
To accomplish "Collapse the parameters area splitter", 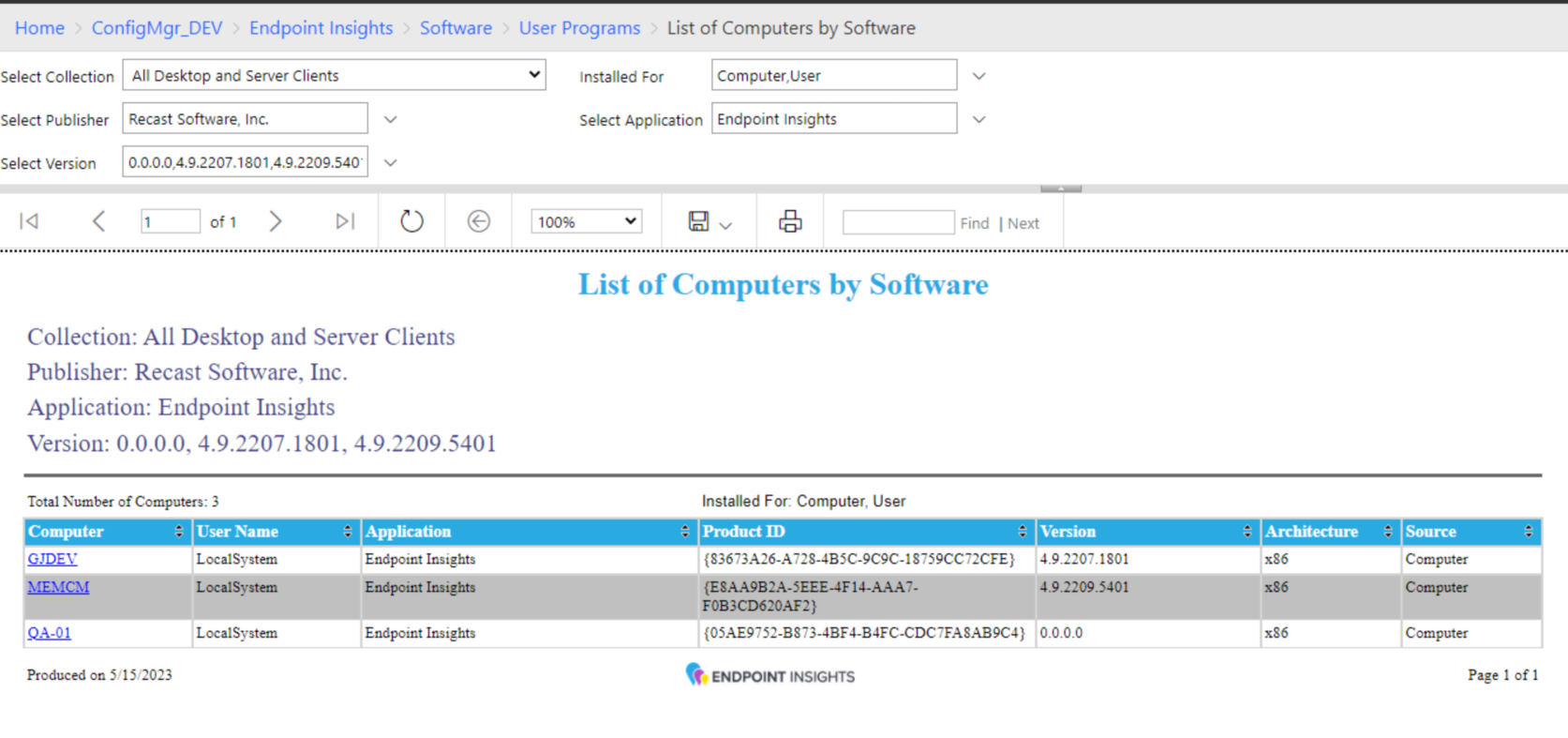I will [1060, 188].
